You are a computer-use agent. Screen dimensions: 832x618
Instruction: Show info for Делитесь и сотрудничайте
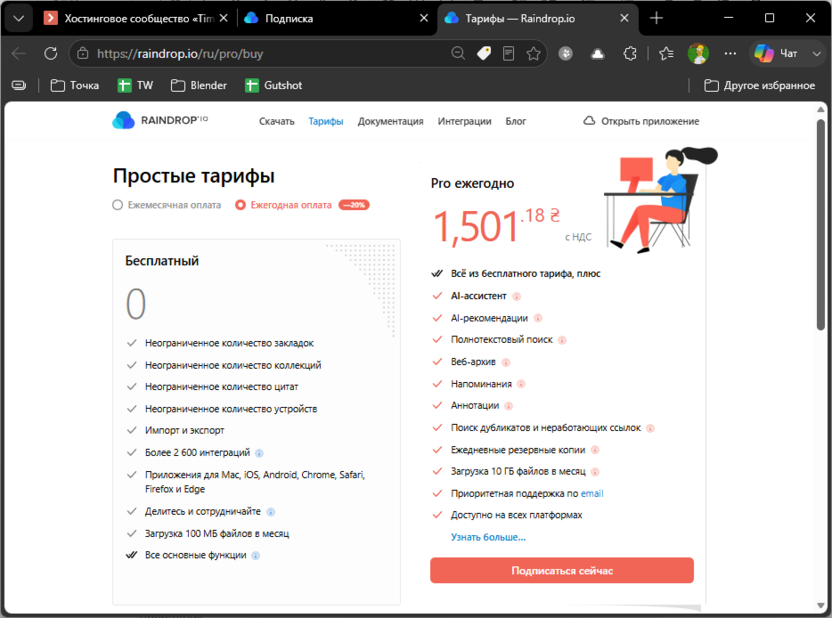point(271,512)
